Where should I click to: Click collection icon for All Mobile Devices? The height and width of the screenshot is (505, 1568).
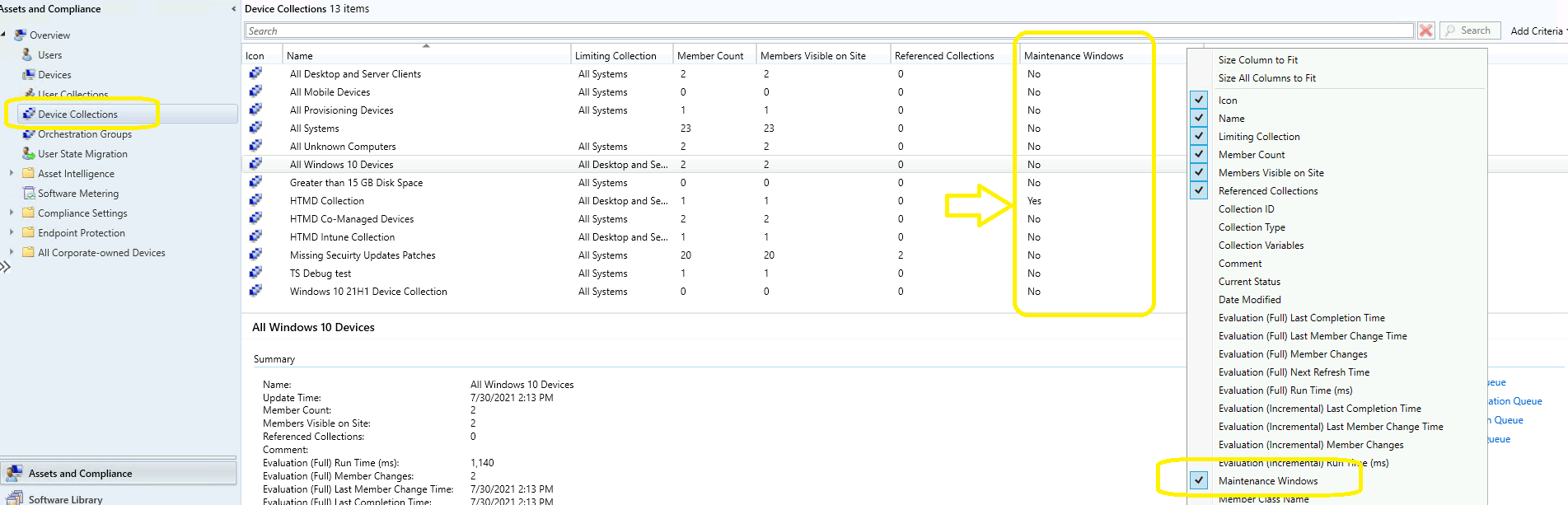click(x=255, y=91)
